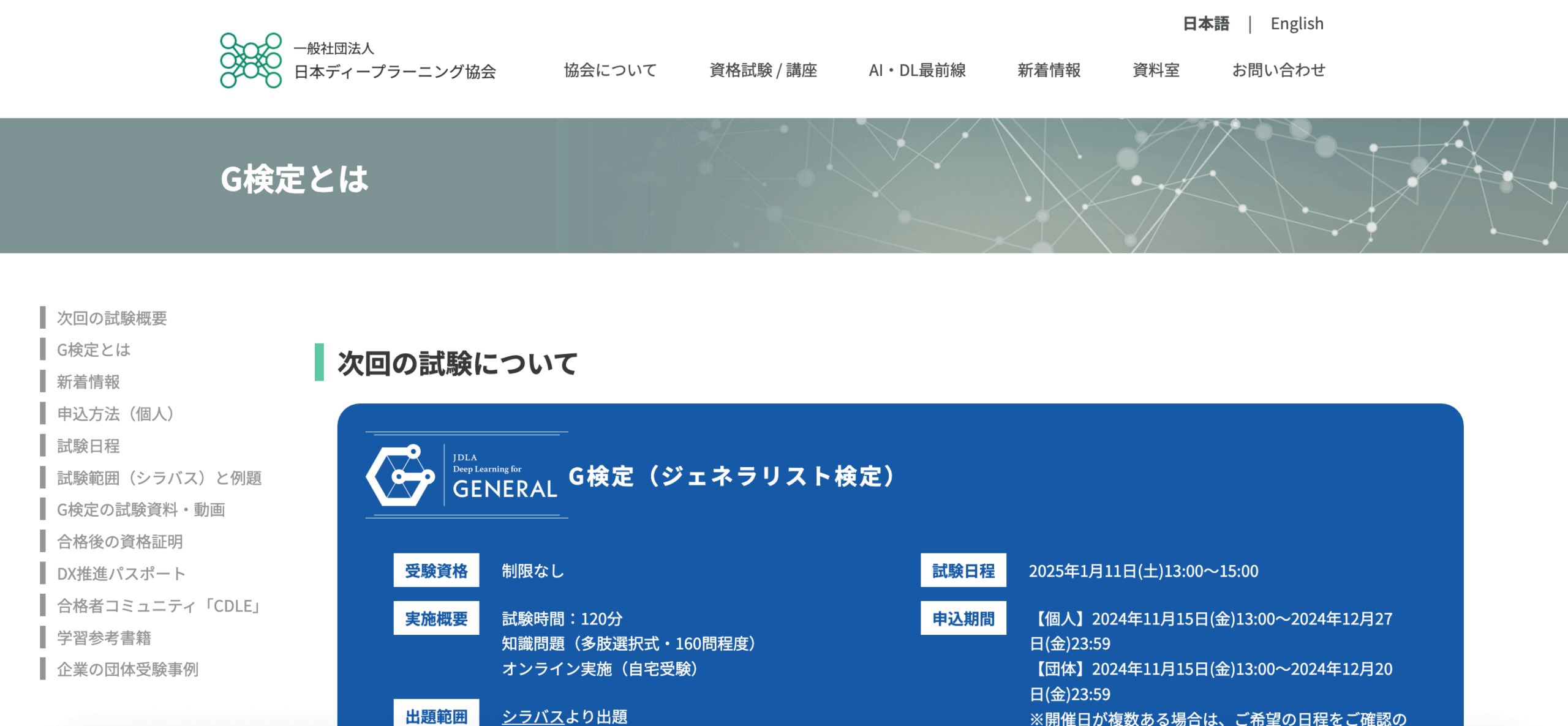Click the 試験時間：120分 text

(x=562, y=619)
